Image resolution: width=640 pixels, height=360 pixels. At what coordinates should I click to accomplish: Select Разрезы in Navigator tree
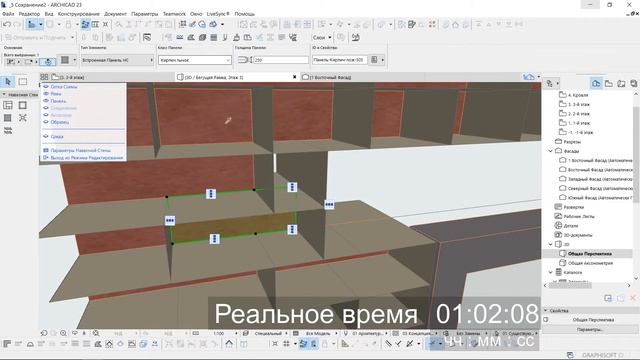pos(571,142)
